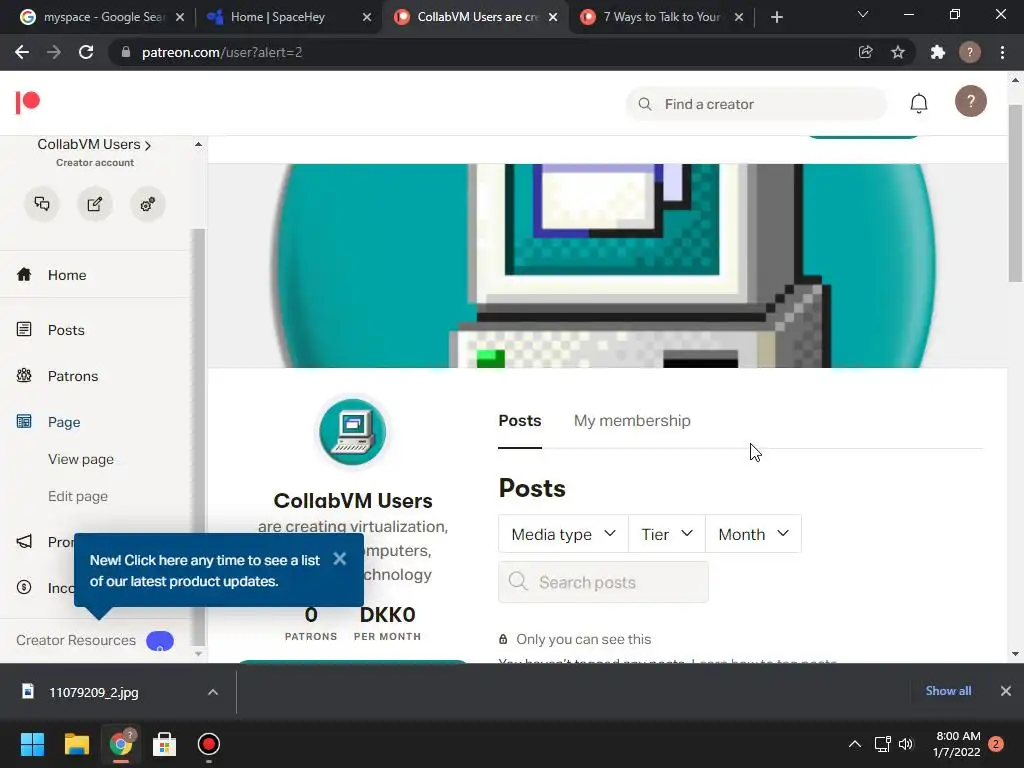This screenshot has width=1024, height=768.
Task: Expand the CollabVM Users account chevron
Action: point(148,145)
